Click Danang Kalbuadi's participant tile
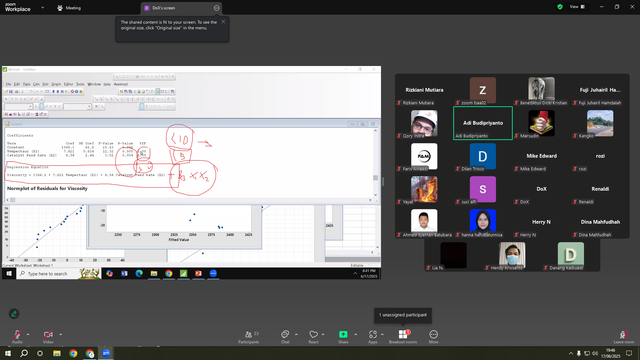Image resolution: width=640 pixels, height=360 pixels. pos(571,256)
